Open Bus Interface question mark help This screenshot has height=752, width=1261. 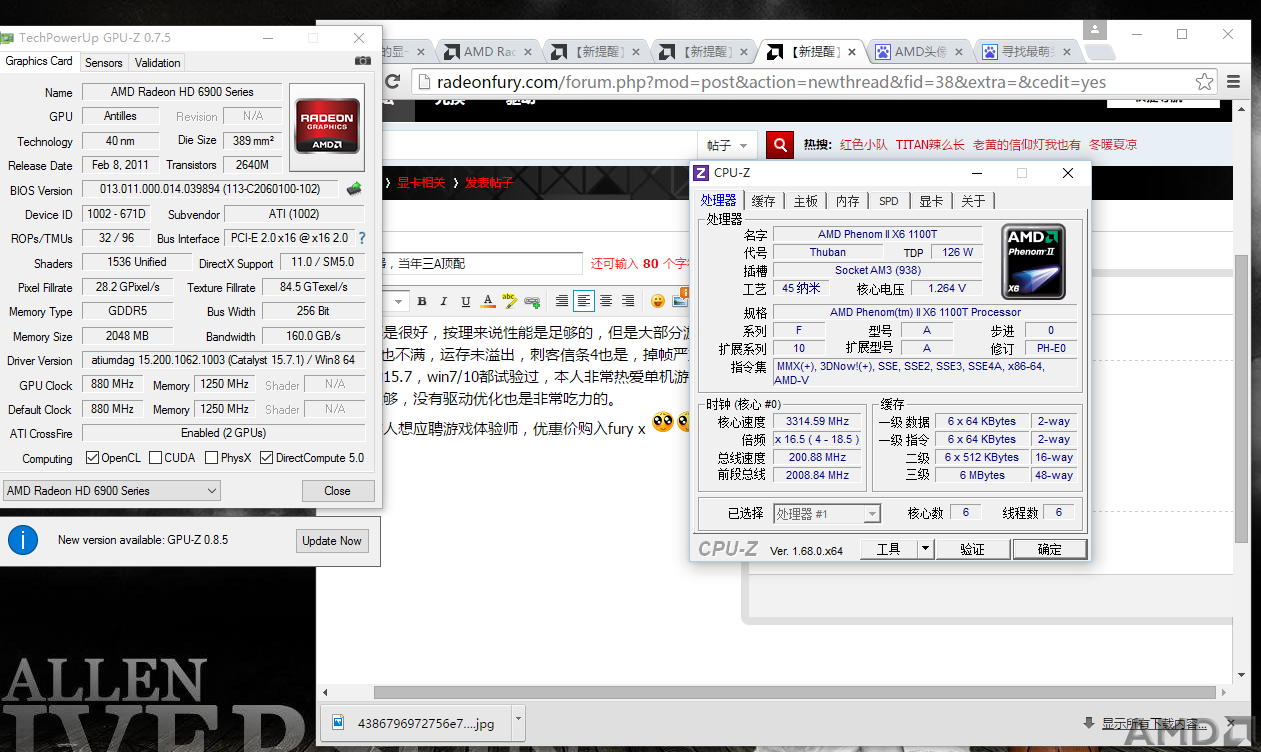(362, 238)
